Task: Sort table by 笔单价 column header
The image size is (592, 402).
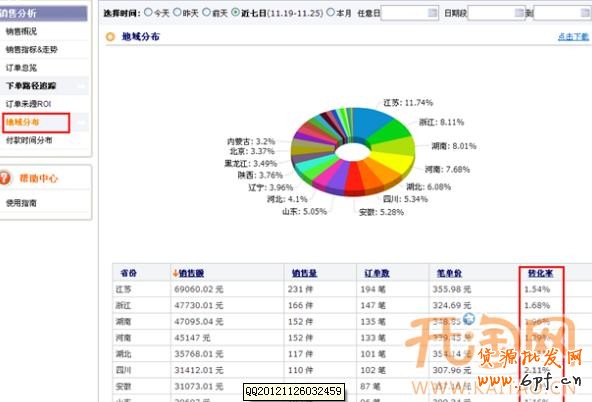Action: click(449, 273)
